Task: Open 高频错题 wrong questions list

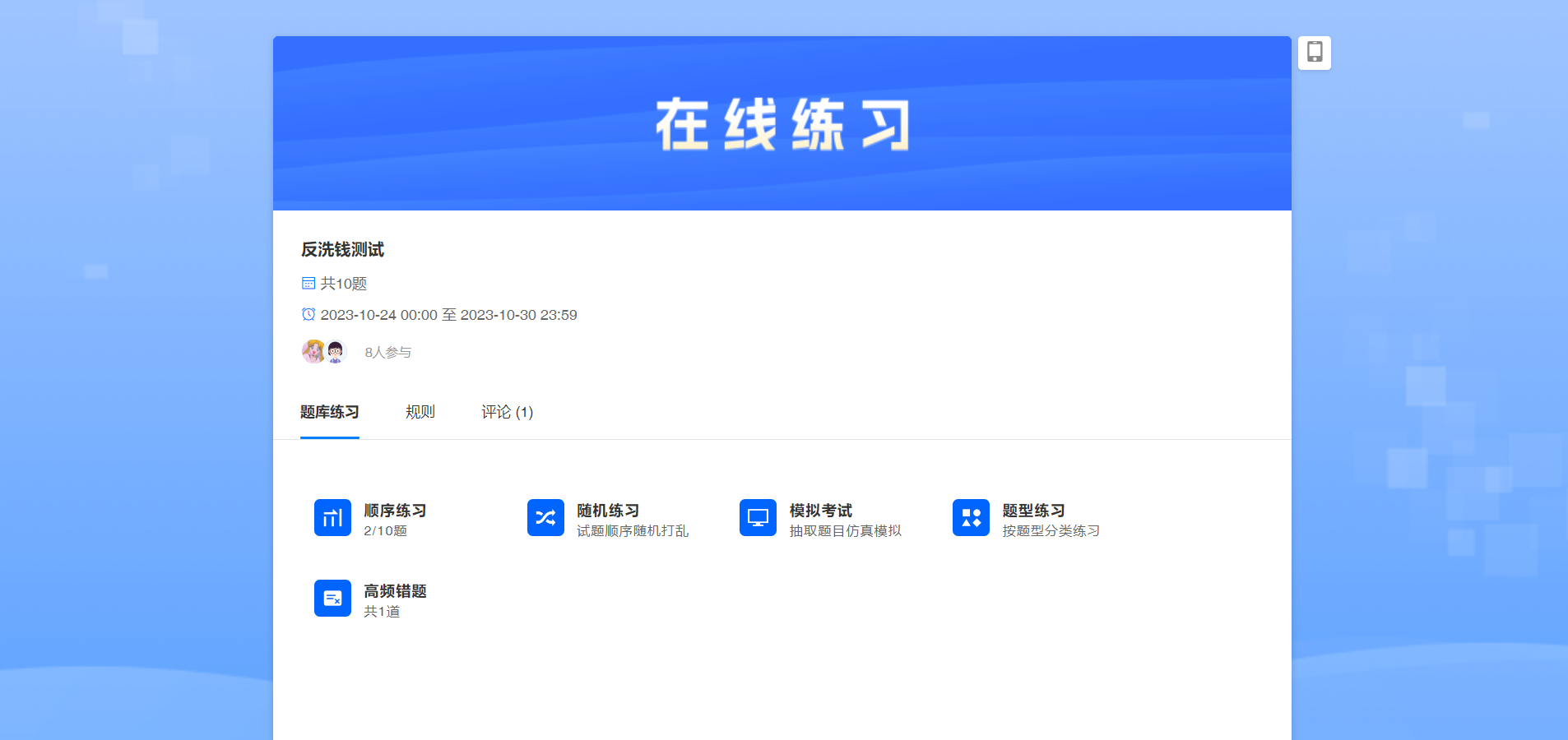Action: coord(395,591)
